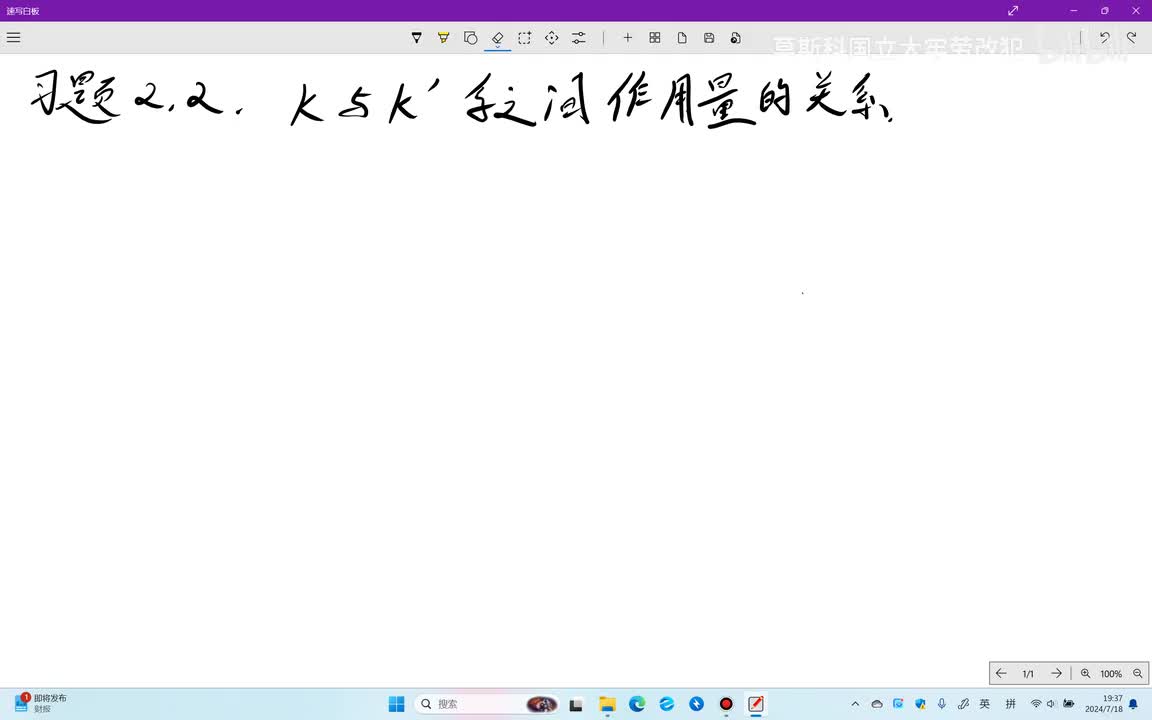
Task: Open the microphone tray icon
Action: 942,704
